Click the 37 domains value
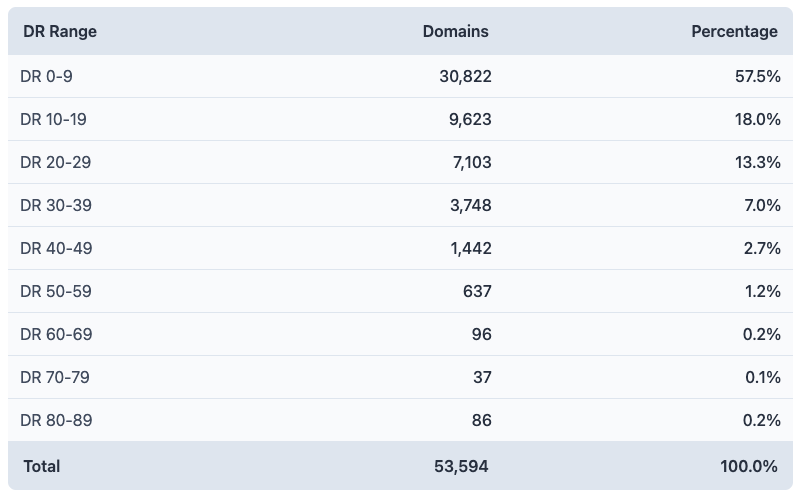 [481, 377]
